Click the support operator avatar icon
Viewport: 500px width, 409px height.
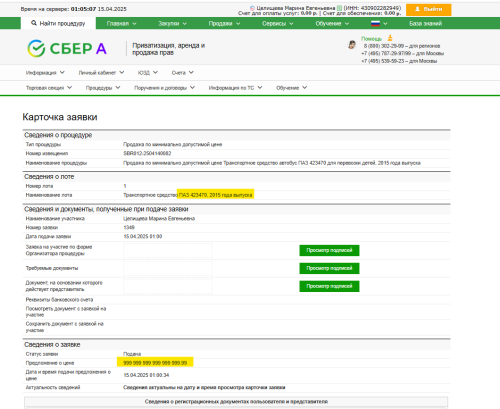point(352,44)
